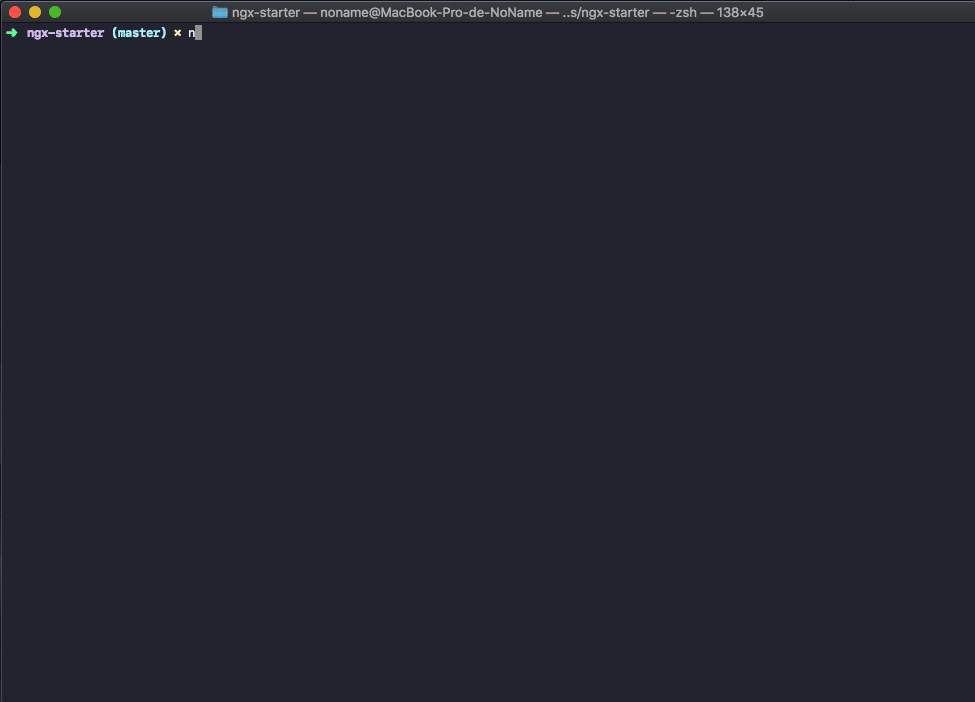This screenshot has height=702, width=975.
Task: Minimize the terminal with the yellow button
Action: (x=35, y=12)
